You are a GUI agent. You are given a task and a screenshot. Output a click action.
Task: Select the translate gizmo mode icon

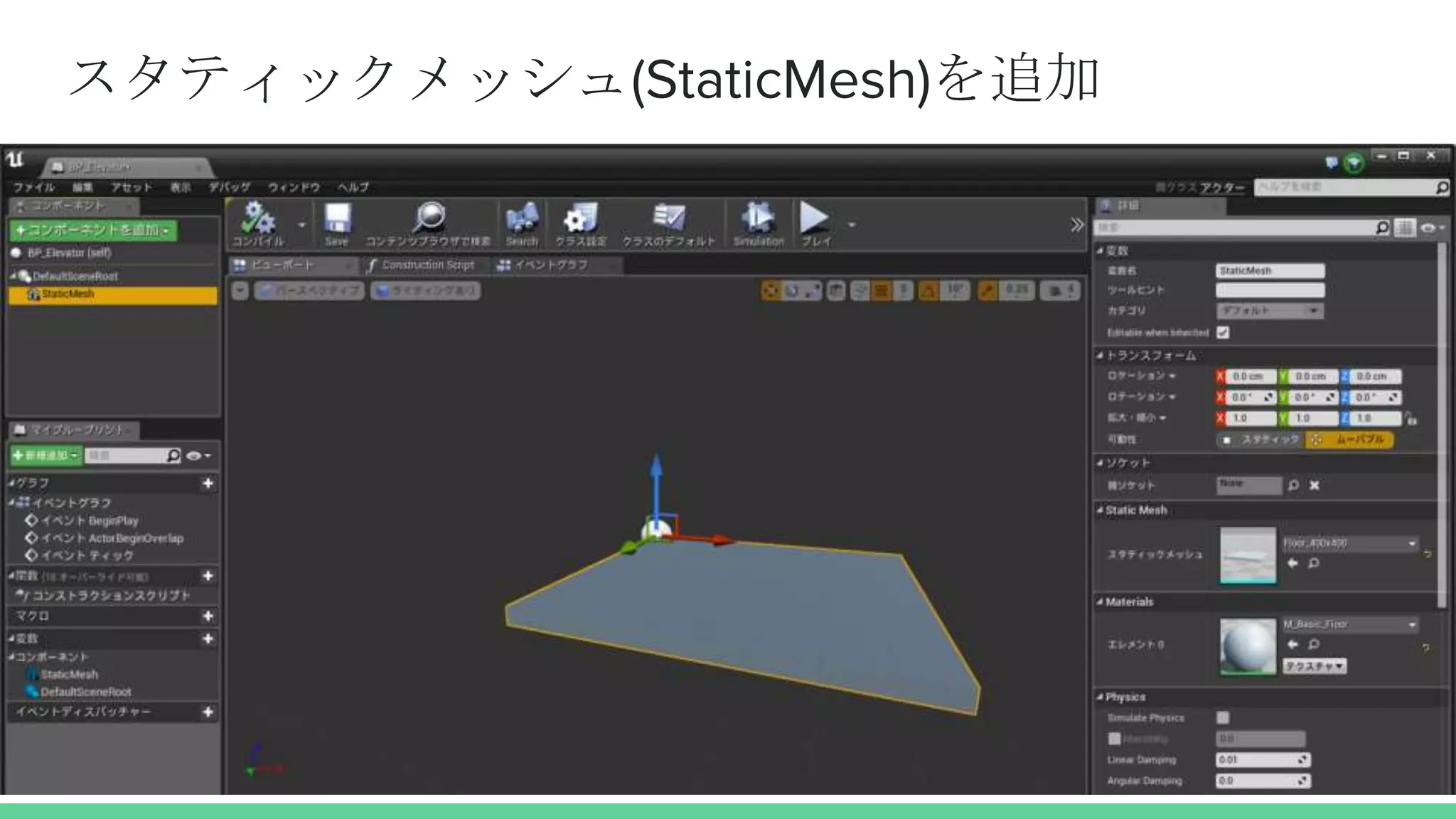771,291
